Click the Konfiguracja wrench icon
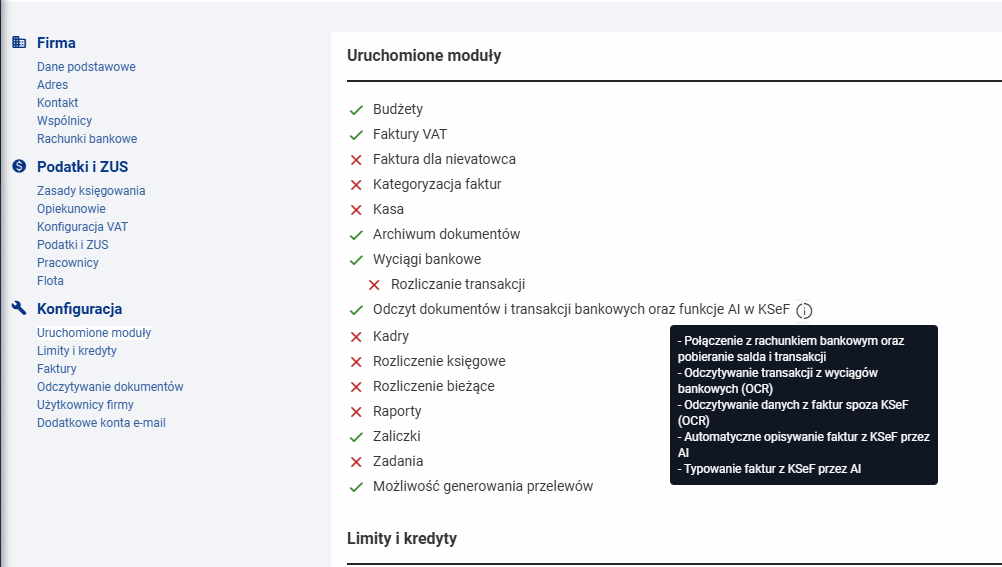 [19, 308]
